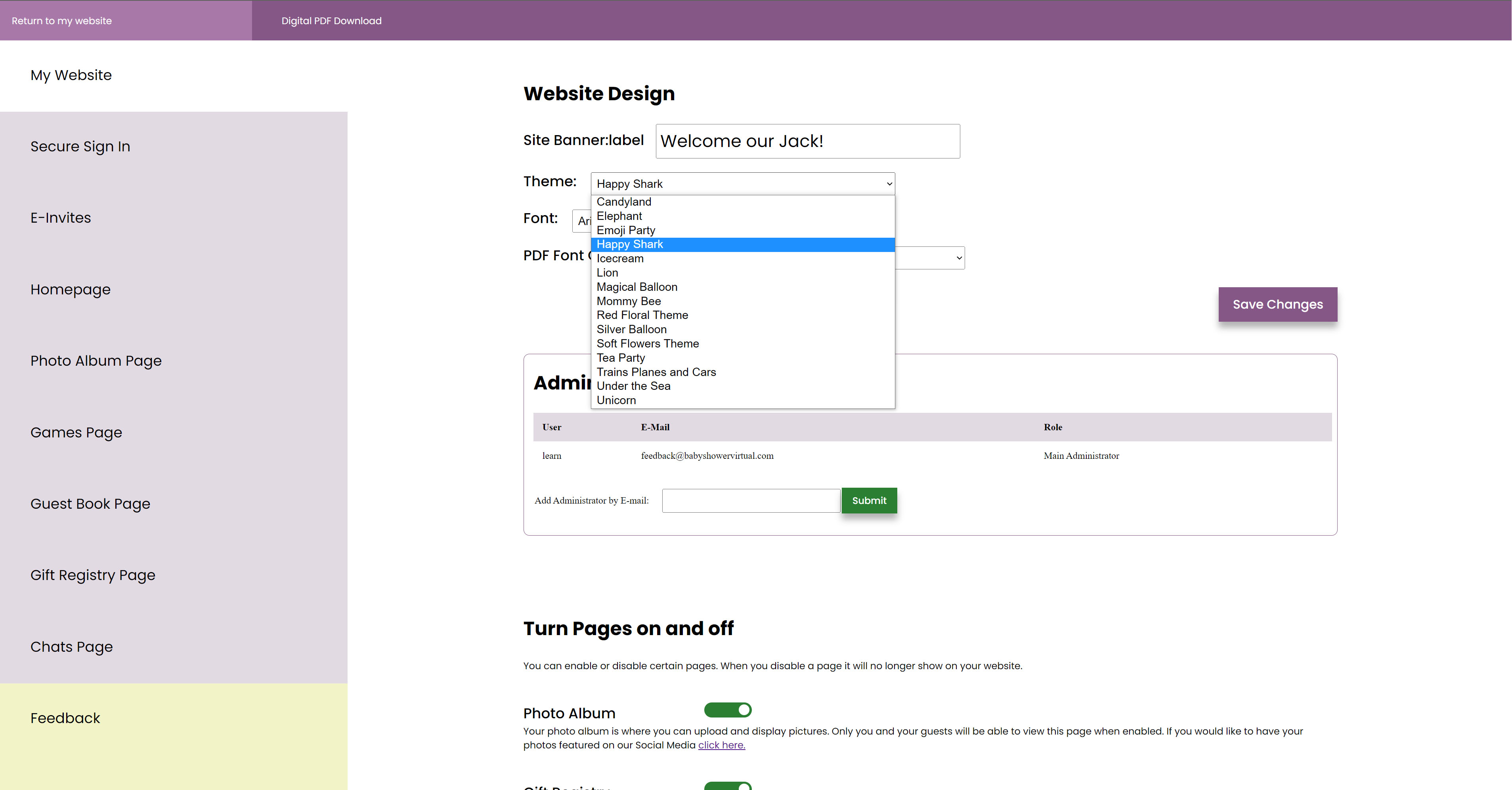Toggle the Gift Registry switch at bottom
The image size is (1512, 790).
pos(727,786)
